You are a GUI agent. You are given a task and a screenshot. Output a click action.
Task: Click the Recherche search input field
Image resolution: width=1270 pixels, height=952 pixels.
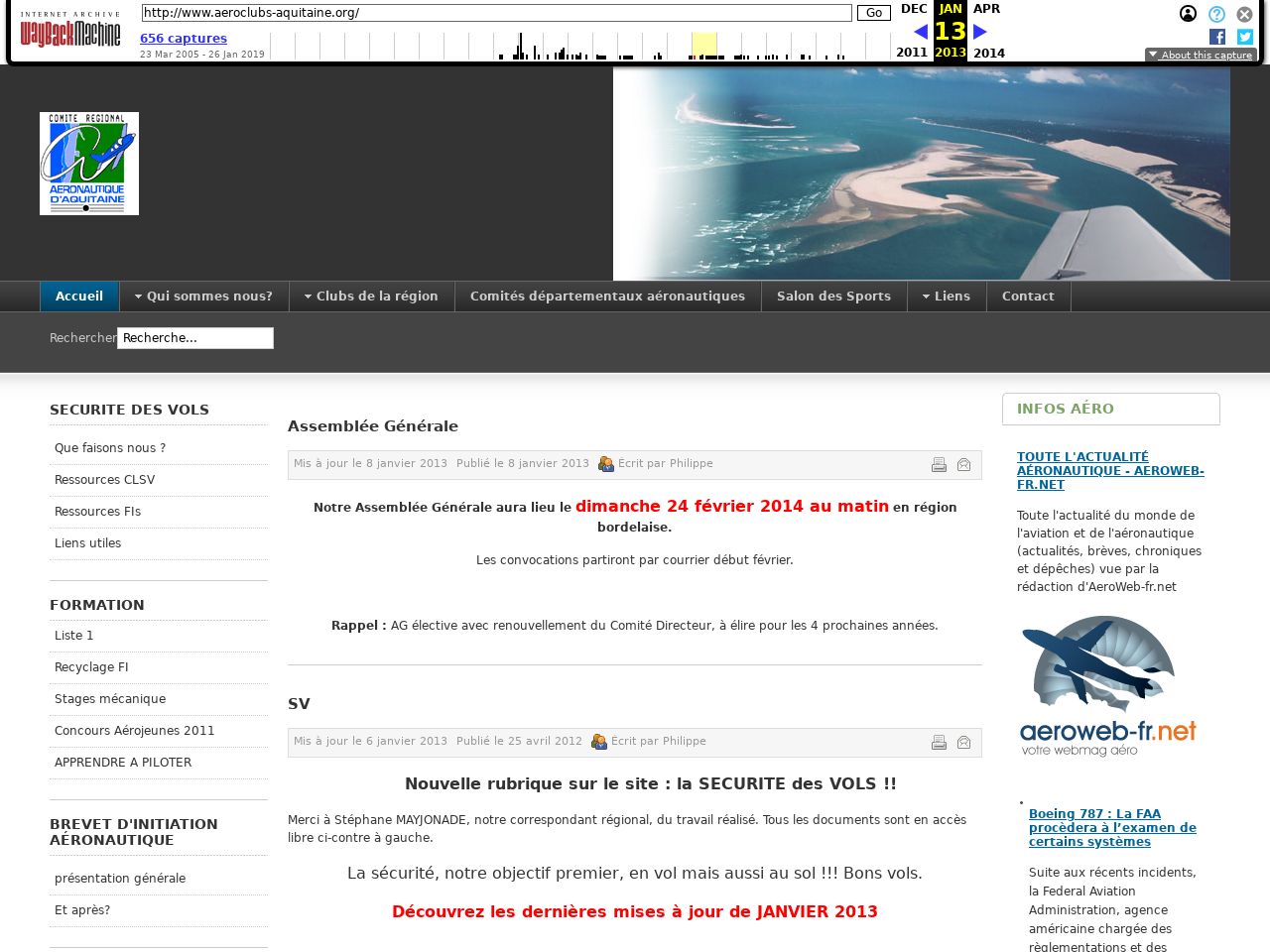(x=195, y=338)
